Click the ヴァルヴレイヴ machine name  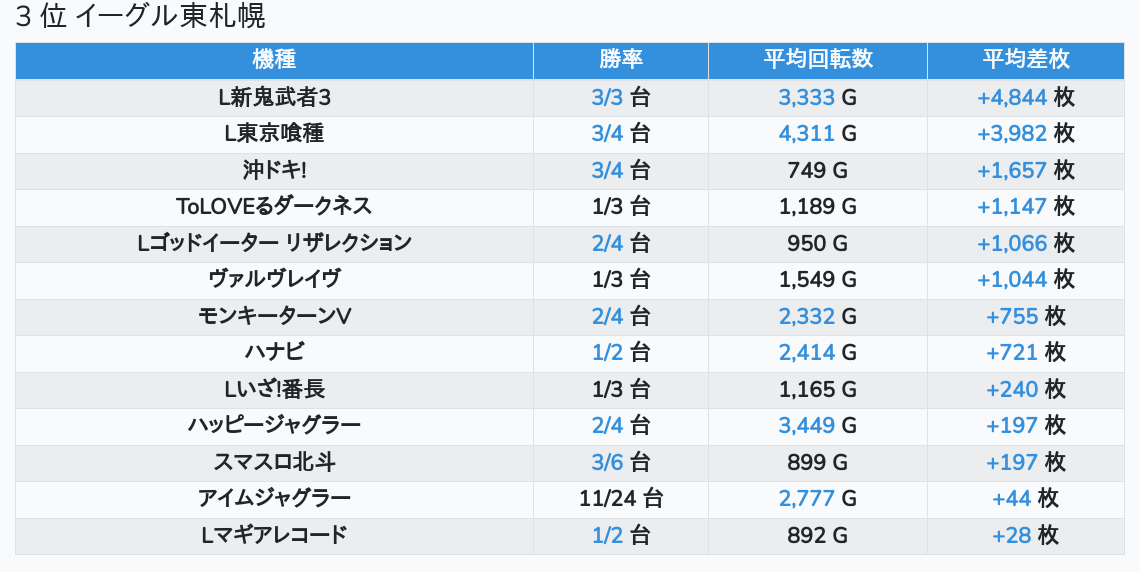point(274,280)
